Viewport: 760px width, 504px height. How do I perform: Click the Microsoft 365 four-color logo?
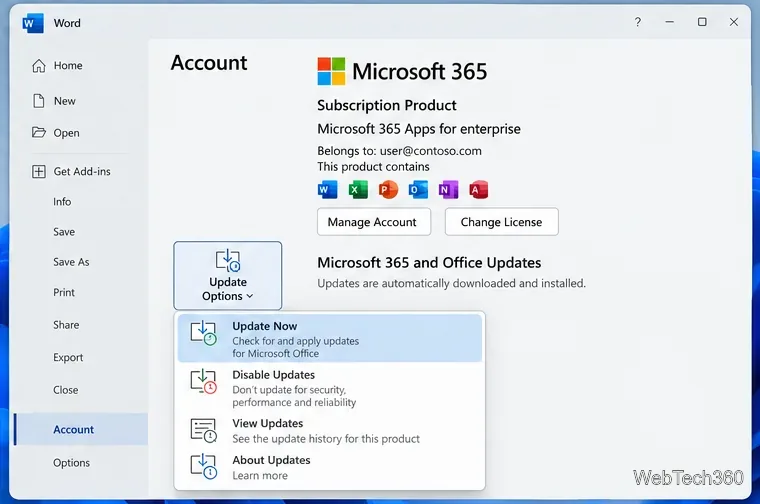click(332, 71)
